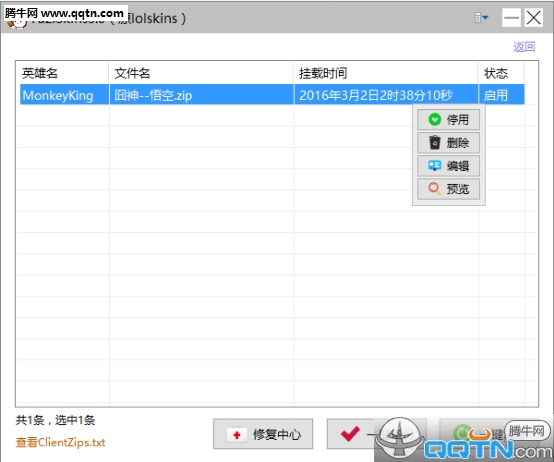The height and width of the screenshot is (462, 554).
Task: Click the app logo in title bar
Action: tap(16, 23)
